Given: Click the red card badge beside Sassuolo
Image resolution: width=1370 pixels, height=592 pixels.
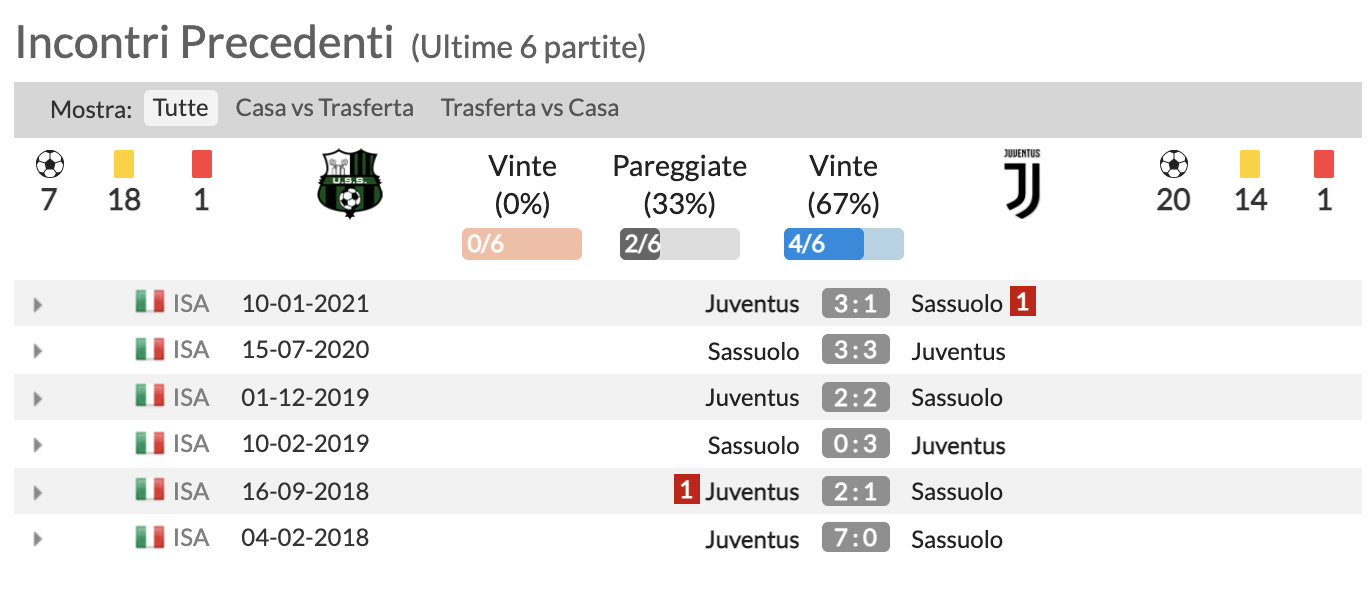Looking at the screenshot, I should click(x=1022, y=302).
